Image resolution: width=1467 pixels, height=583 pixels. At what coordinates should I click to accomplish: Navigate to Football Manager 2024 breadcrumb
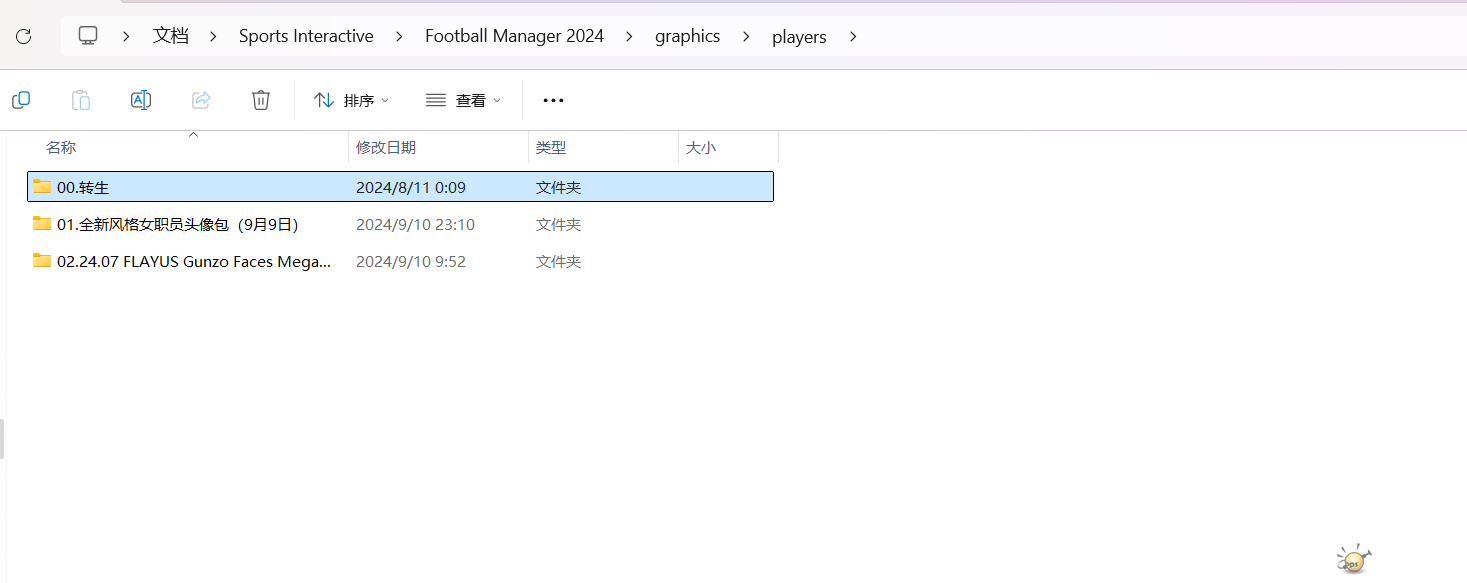pyautogui.click(x=514, y=36)
